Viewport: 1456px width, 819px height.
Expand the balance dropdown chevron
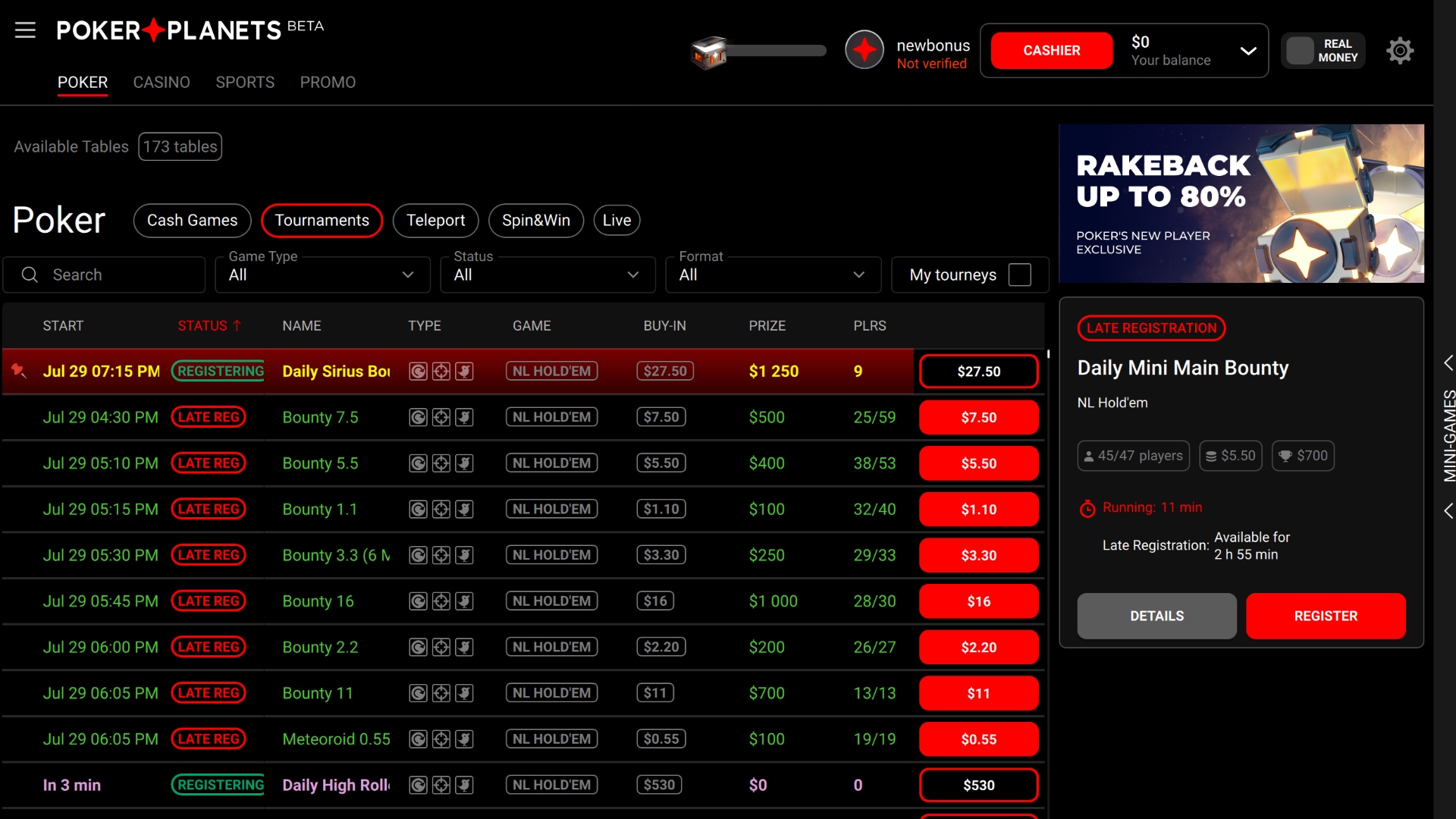[x=1248, y=51]
